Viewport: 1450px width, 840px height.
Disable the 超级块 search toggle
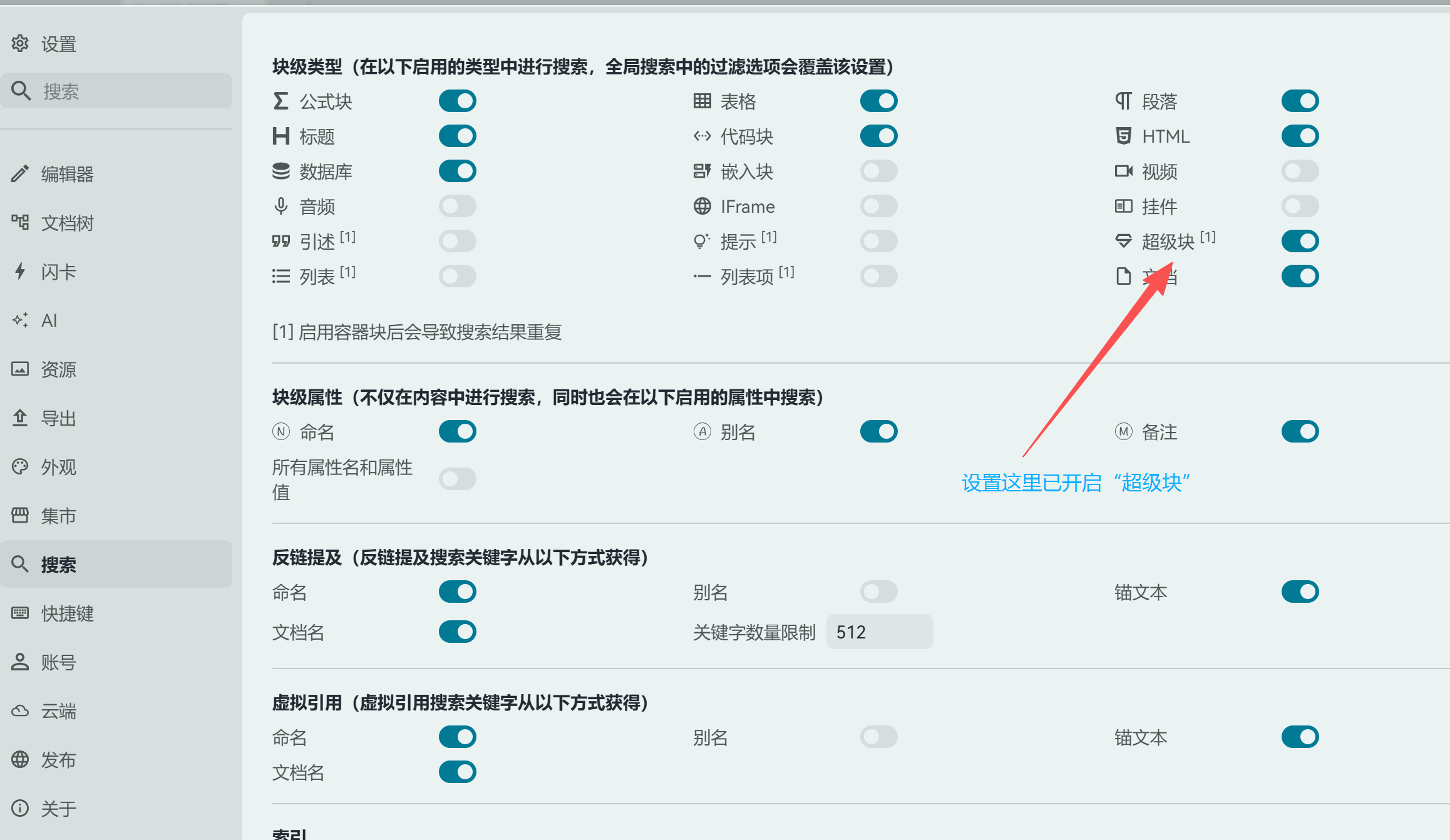click(x=1301, y=241)
